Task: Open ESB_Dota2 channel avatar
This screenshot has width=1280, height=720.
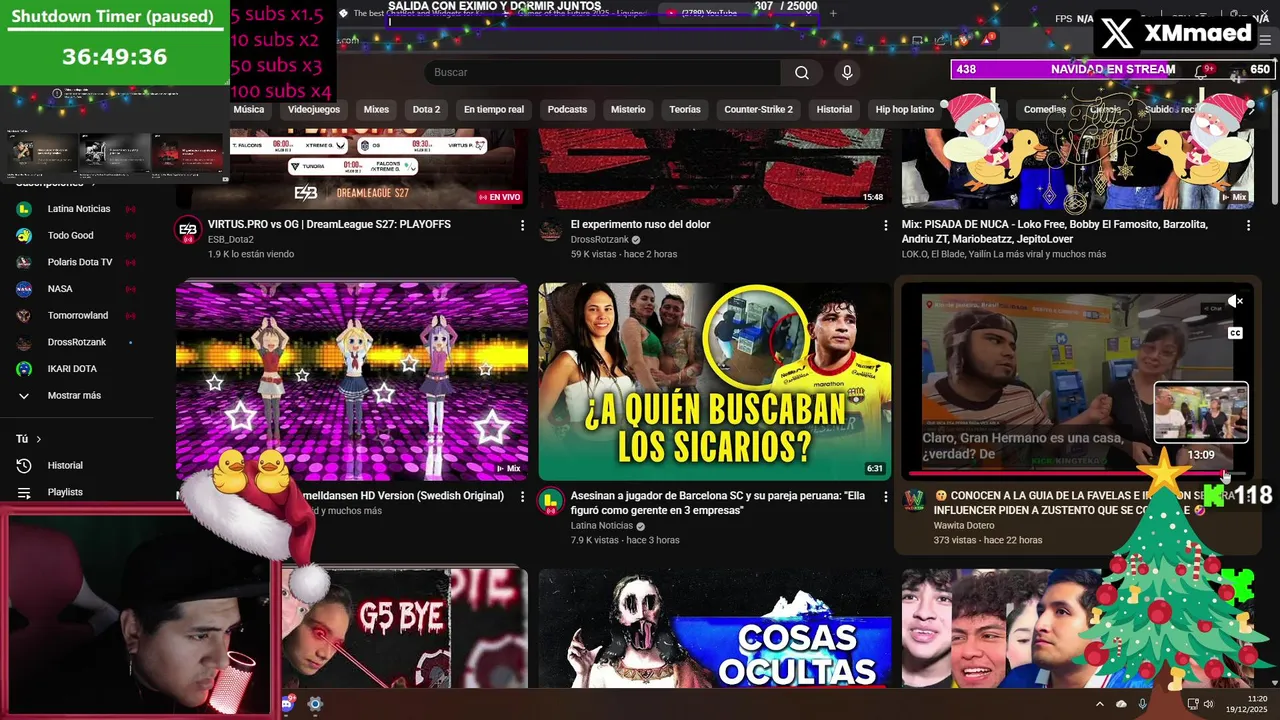Action: (188, 230)
